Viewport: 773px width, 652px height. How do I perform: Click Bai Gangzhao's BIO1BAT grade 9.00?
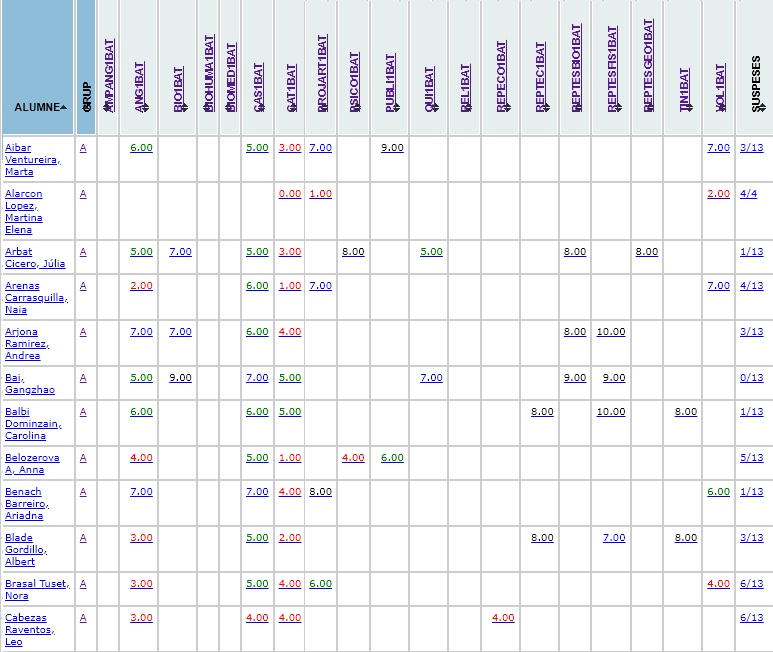[180, 378]
